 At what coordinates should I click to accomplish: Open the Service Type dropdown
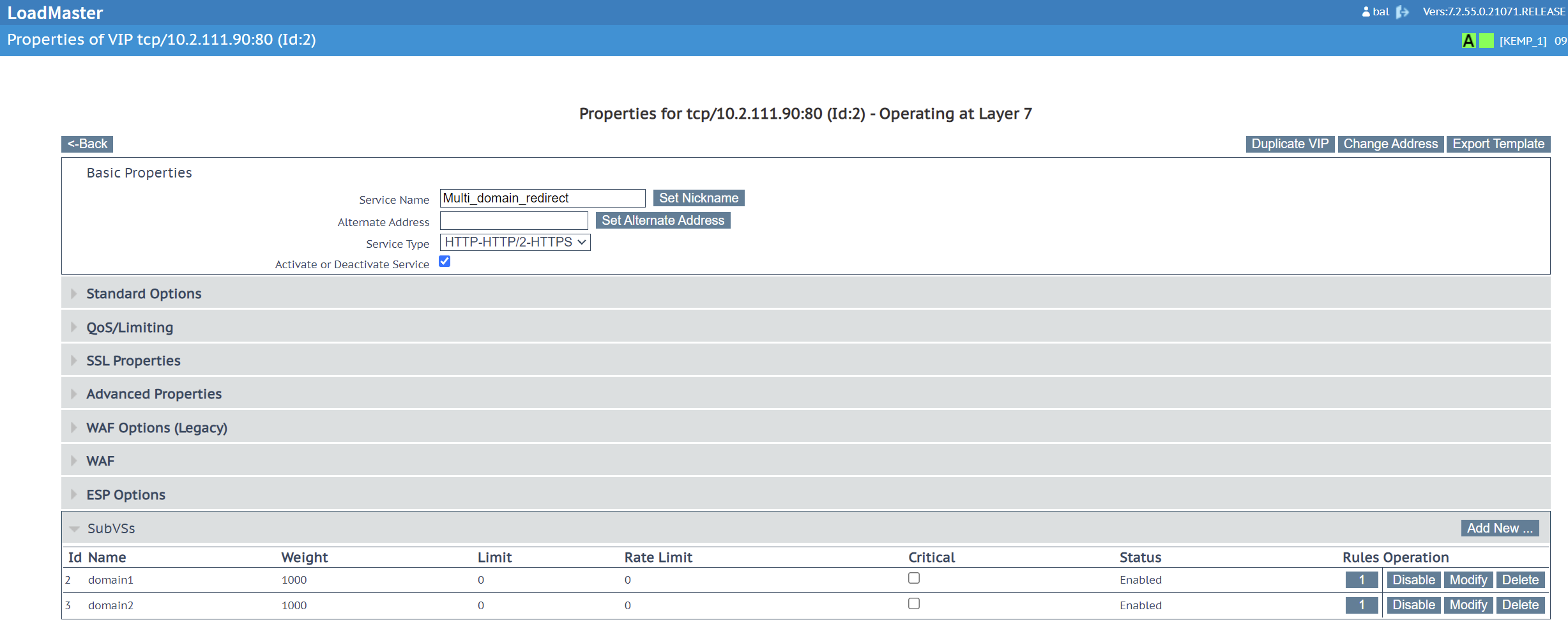tap(515, 242)
